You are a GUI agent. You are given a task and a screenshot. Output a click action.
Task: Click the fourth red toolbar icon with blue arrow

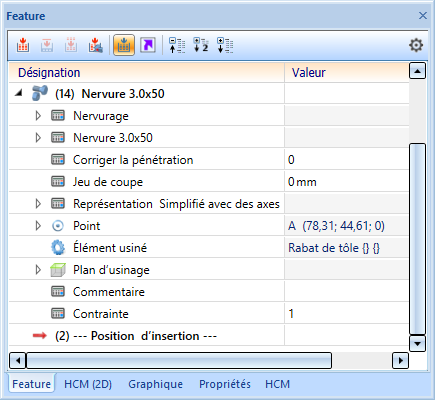pyautogui.click(x=95, y=45)
